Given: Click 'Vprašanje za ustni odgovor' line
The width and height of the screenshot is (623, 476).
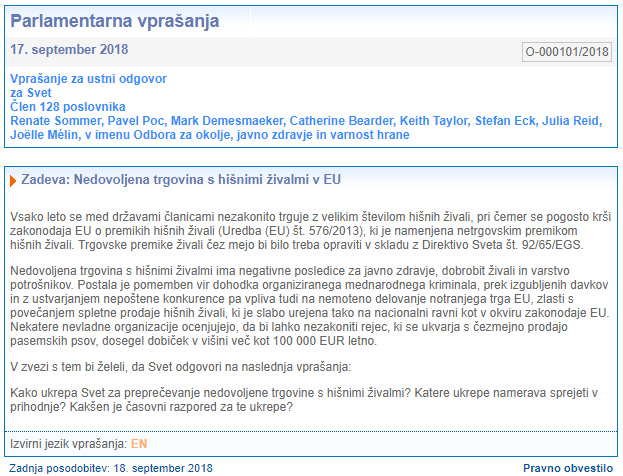Looking at the screenshot, I should 88,79.
